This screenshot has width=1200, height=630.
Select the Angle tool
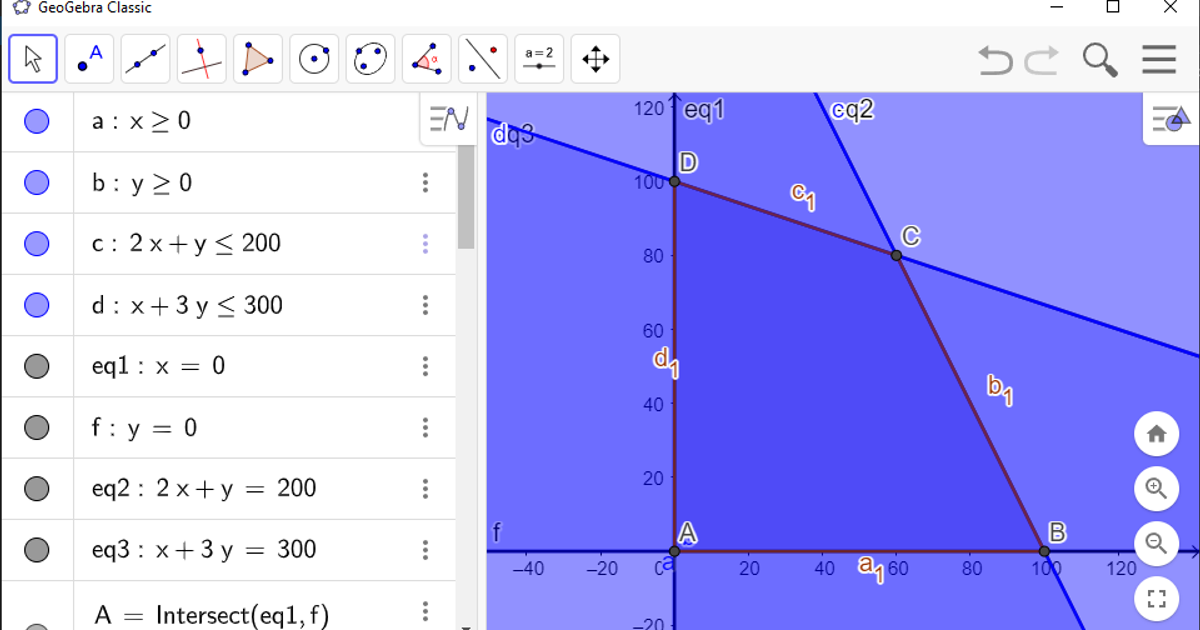[x=427, y=58]
